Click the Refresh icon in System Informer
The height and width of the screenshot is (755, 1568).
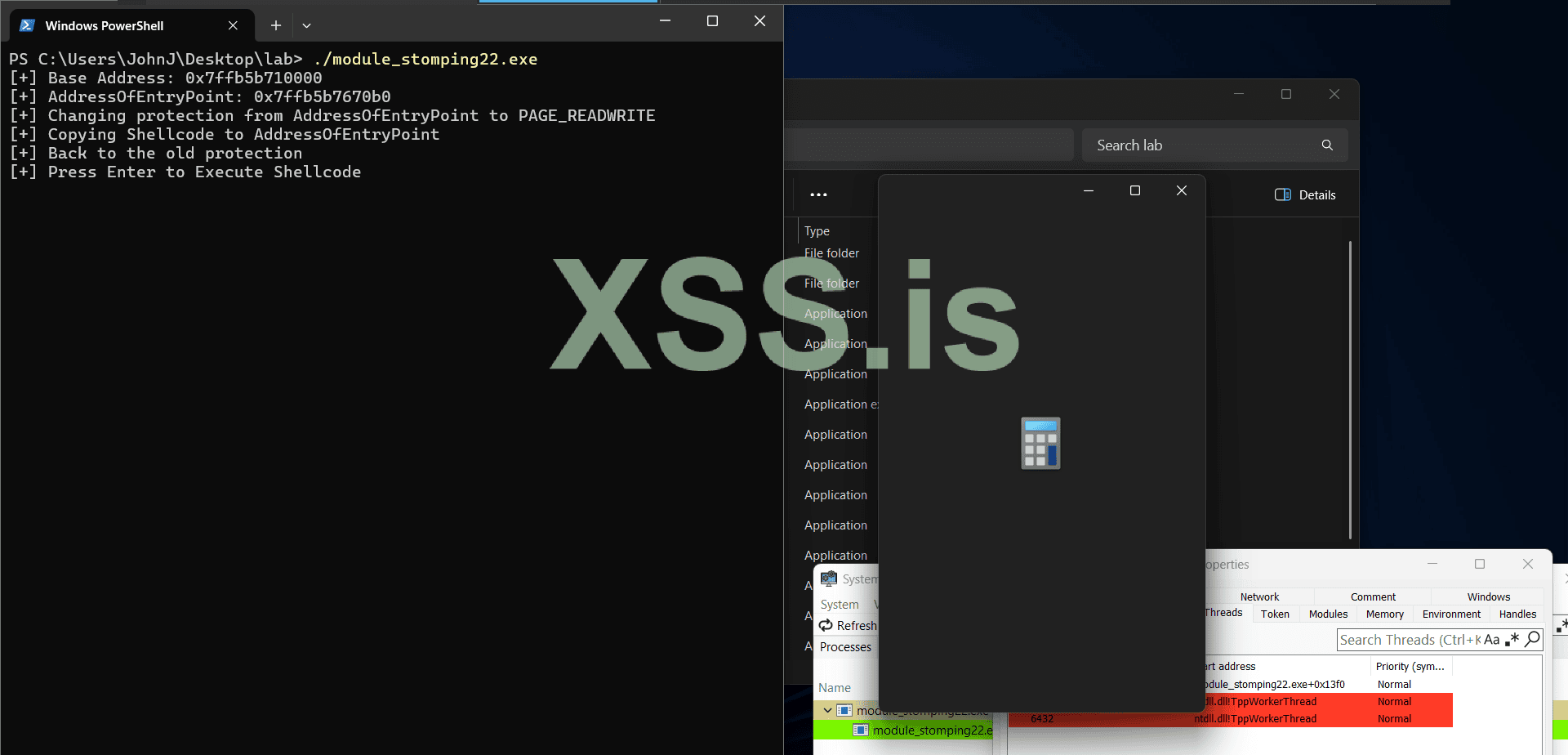[x=826, y=626]
